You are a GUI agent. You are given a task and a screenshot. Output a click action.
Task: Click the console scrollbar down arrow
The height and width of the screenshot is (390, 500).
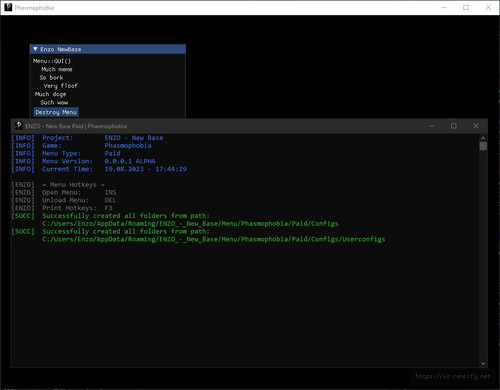483,363
